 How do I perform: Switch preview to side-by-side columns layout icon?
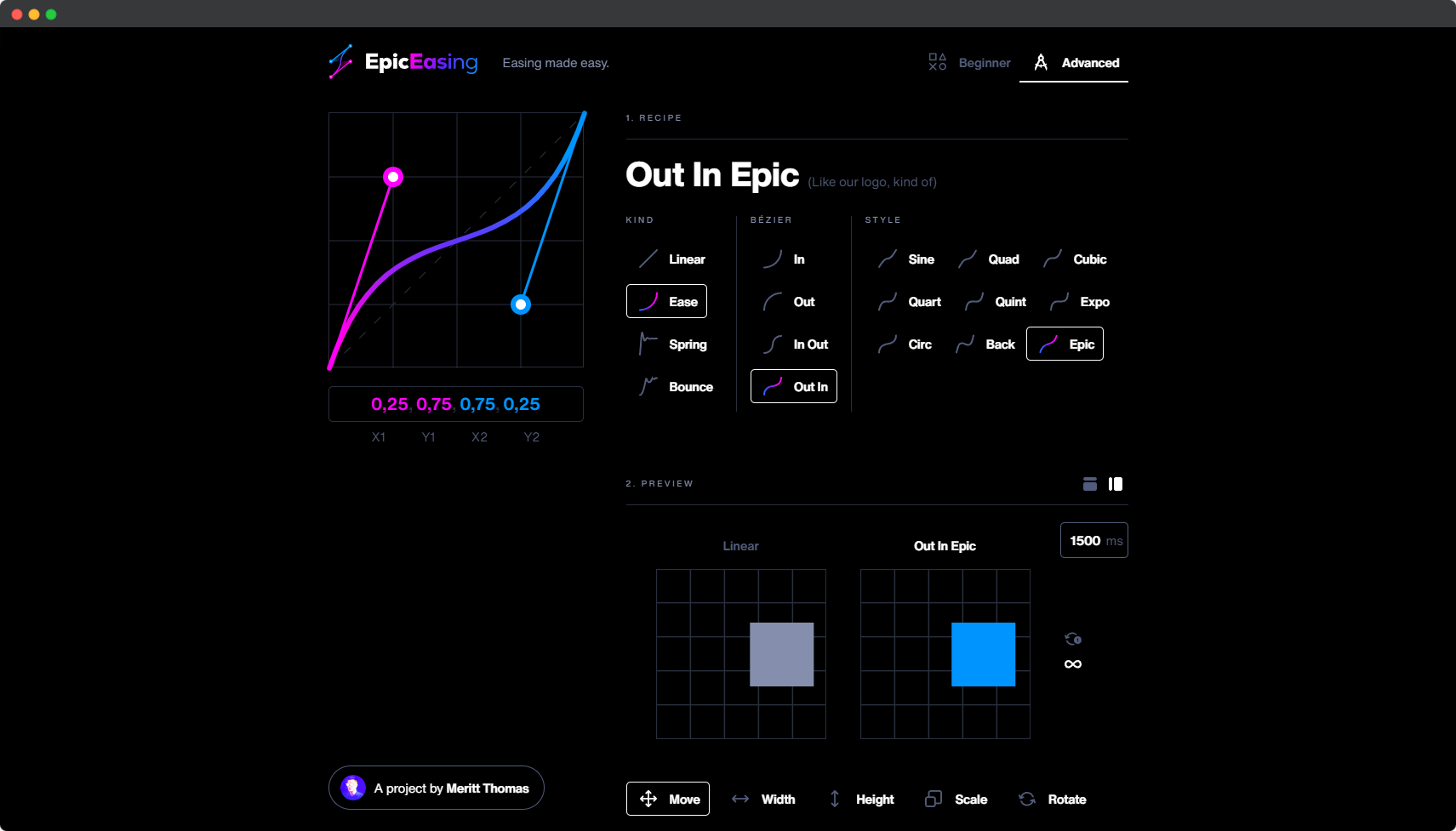(x=1116, y=484)
